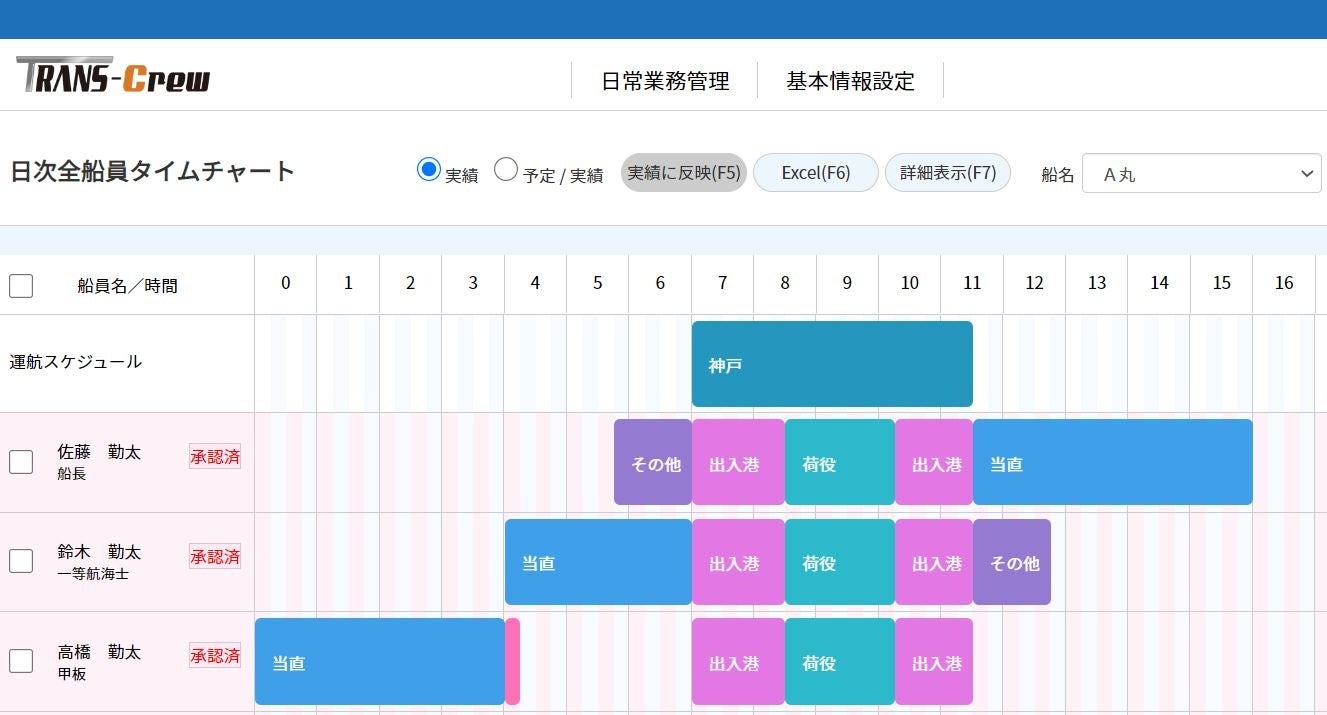Open the 日常業務管理 menu
Image resolution: width=1327 pixels, height=715 pixels.
(667, 80)
